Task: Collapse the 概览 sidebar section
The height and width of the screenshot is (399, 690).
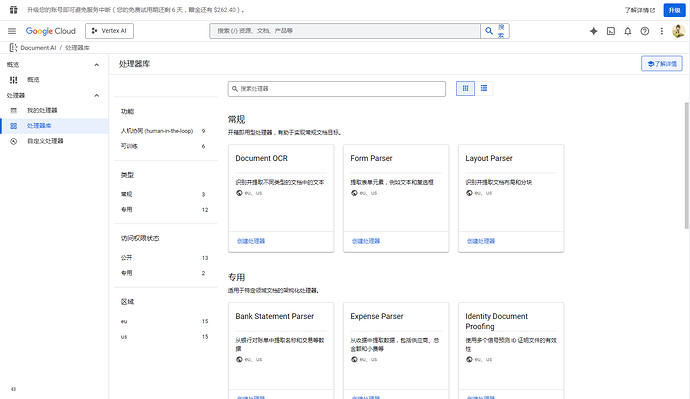Action: (97, 65)
